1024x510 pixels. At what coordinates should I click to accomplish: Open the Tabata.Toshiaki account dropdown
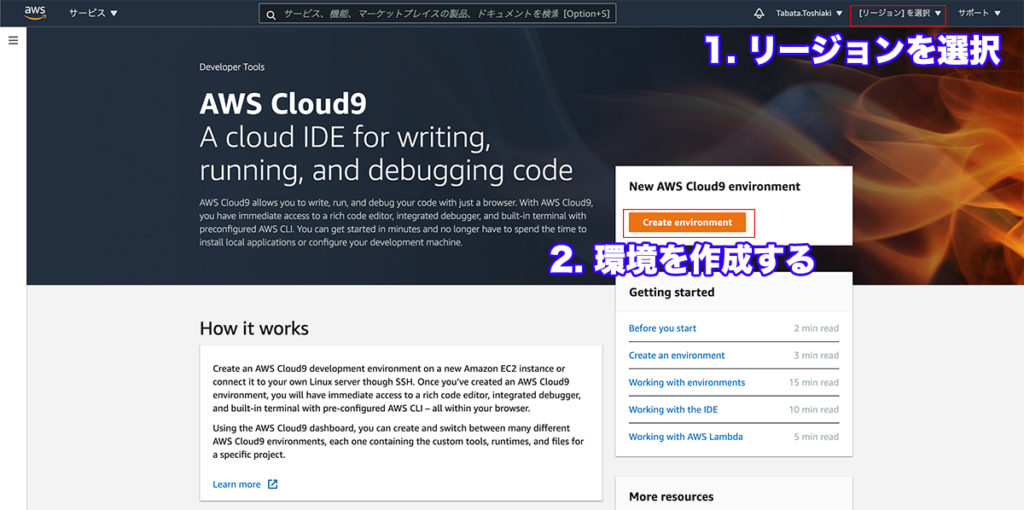809,13
